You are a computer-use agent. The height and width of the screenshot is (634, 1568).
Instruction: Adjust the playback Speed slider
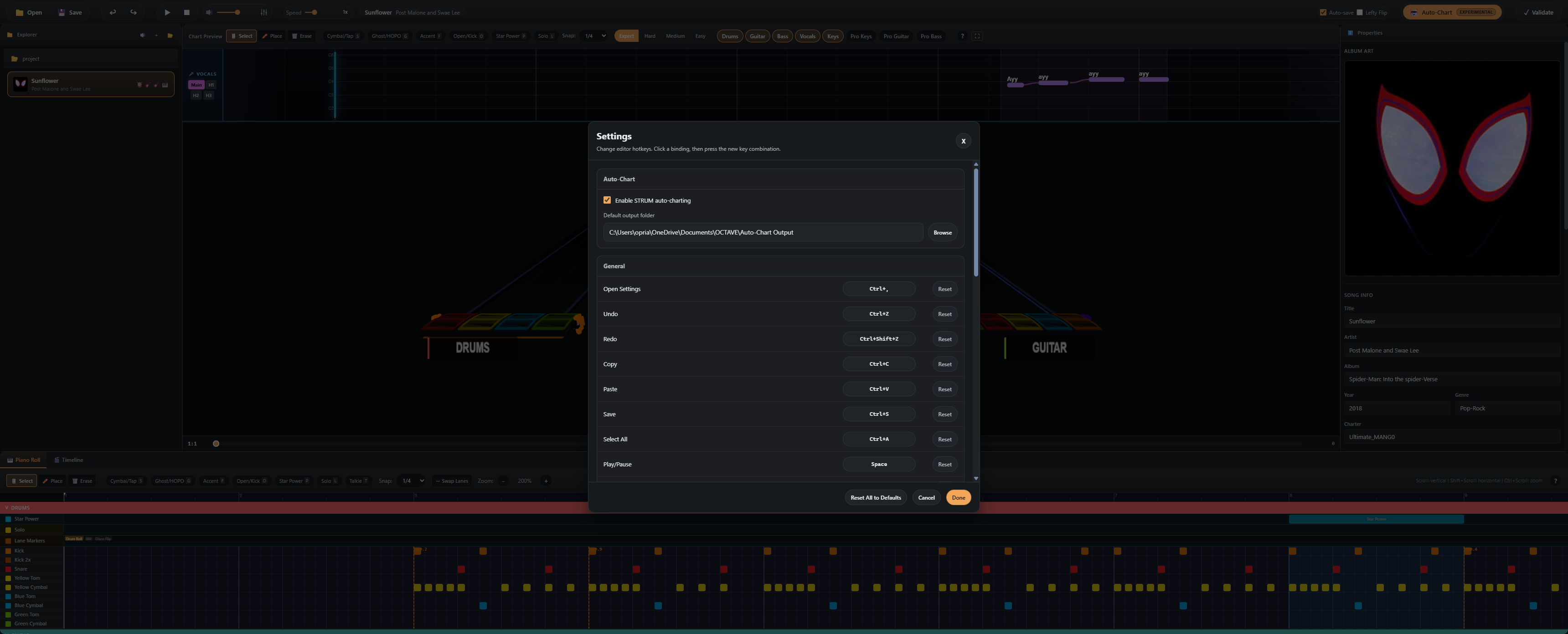pyautogui.click(x=321, y=12)
